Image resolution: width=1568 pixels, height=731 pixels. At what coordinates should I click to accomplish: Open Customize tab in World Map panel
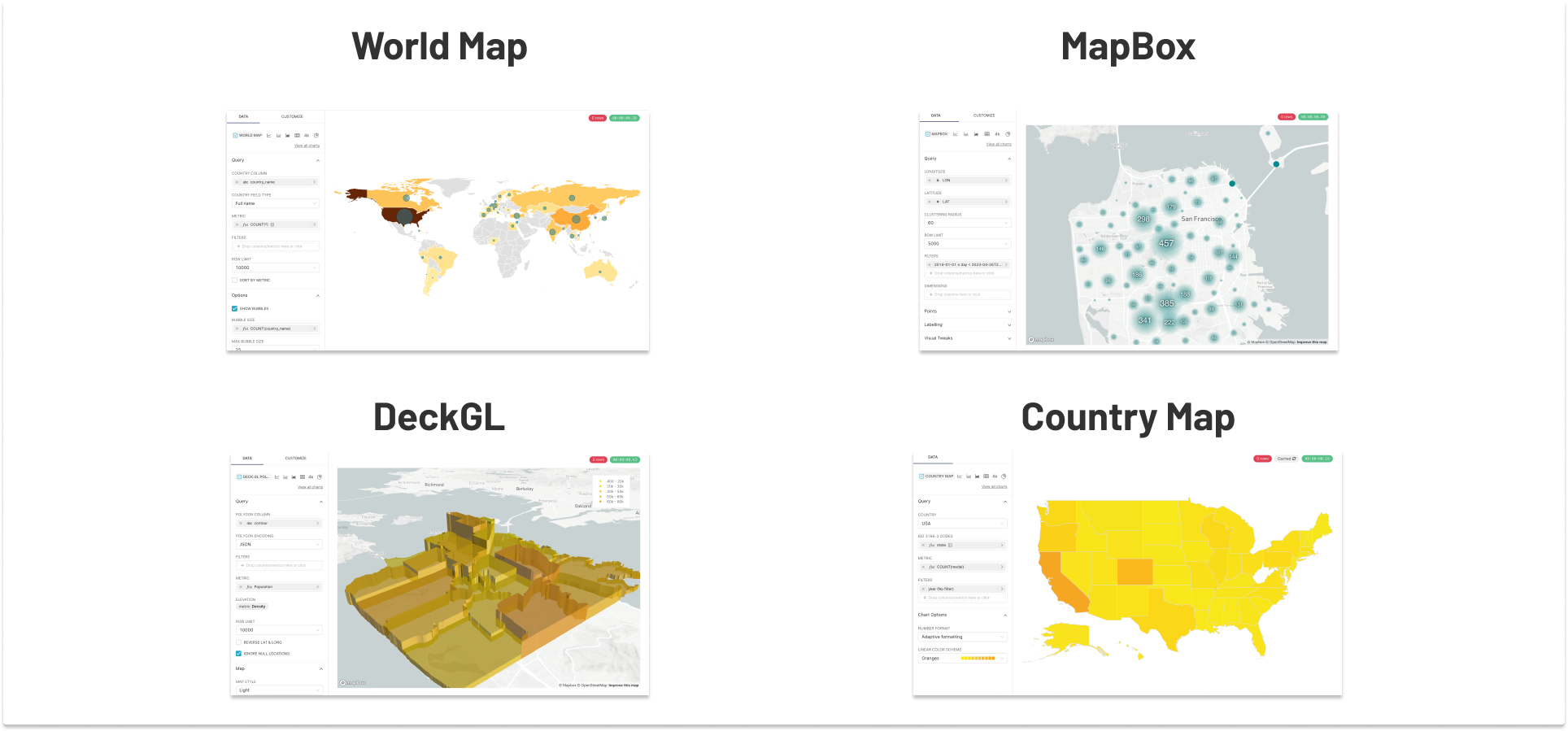[292, 117]
